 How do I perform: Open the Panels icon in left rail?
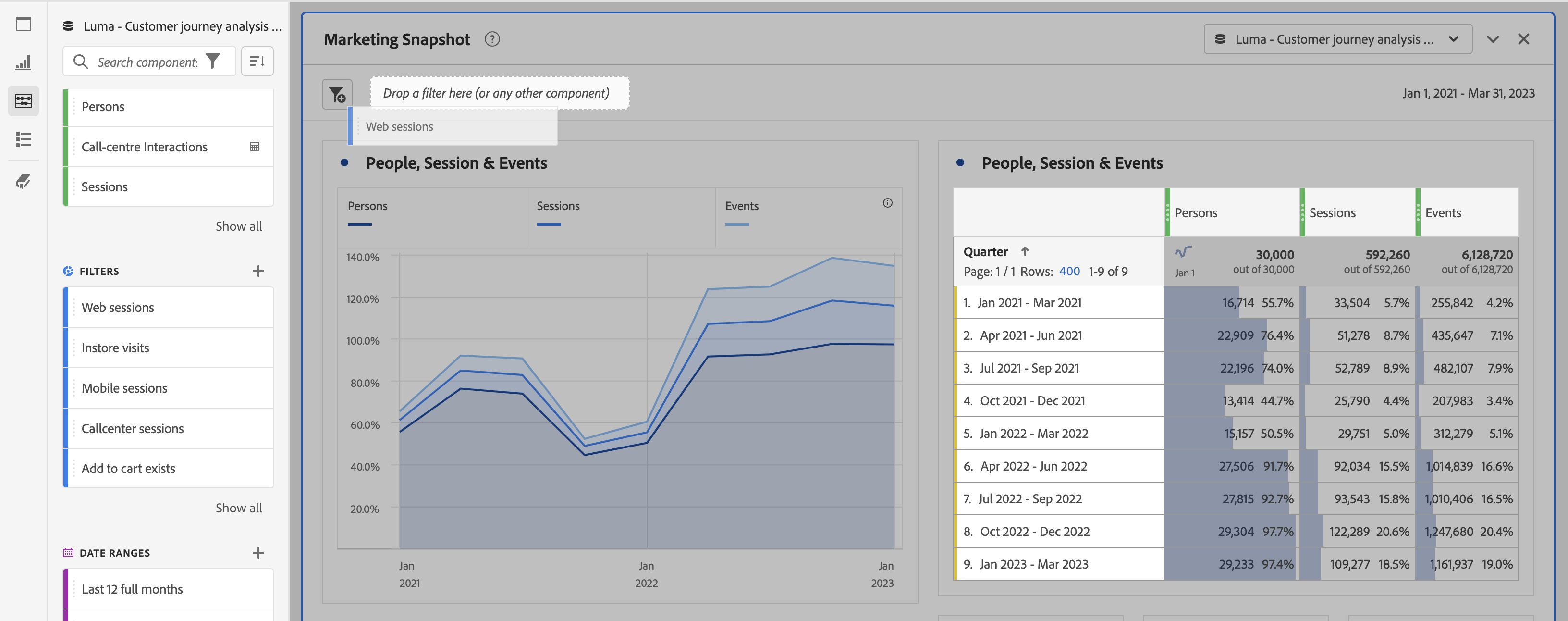23,25
